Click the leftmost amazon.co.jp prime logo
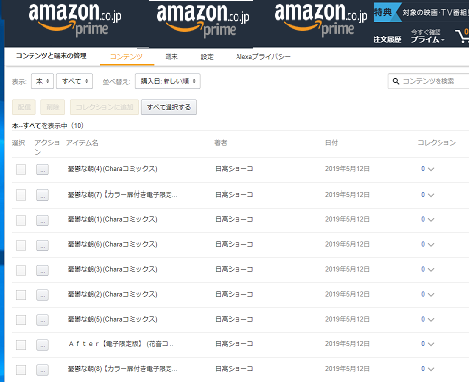Viewport: 469px width, 382px height. pos(75,20)
